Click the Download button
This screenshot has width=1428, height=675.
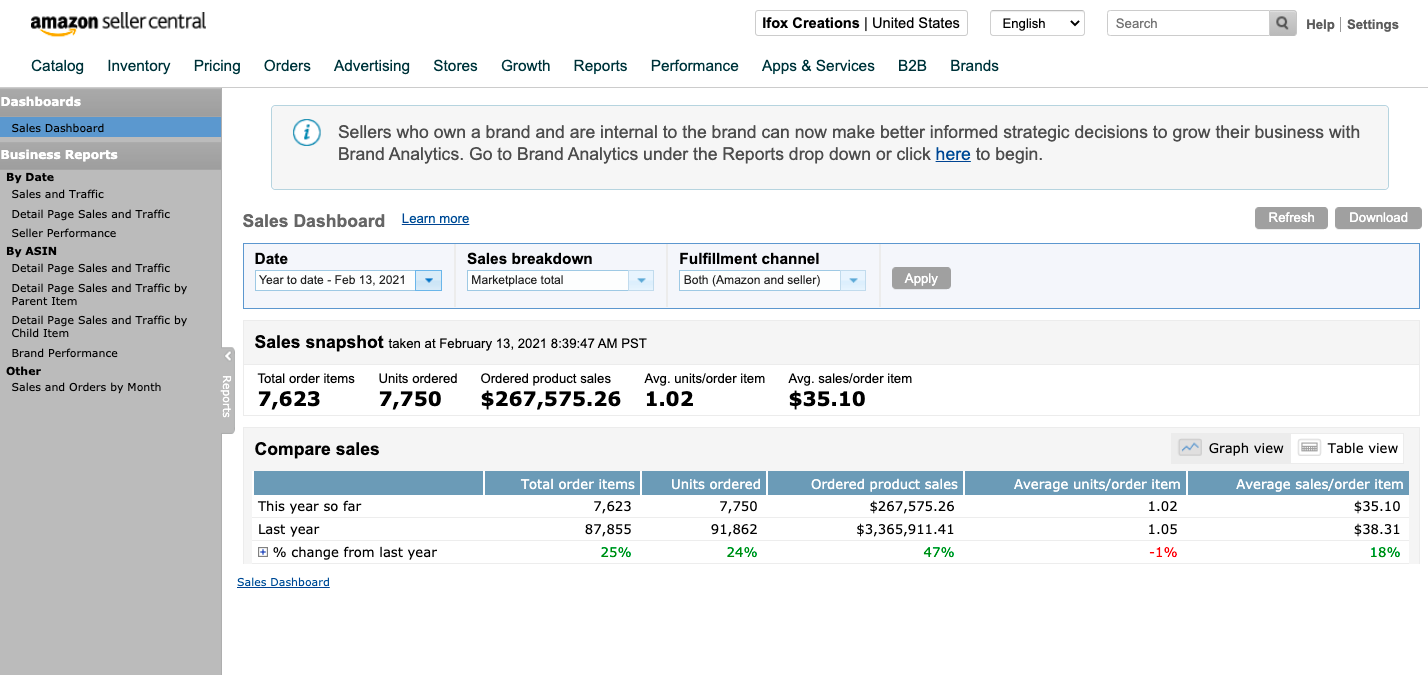(x=1378, y=218)
